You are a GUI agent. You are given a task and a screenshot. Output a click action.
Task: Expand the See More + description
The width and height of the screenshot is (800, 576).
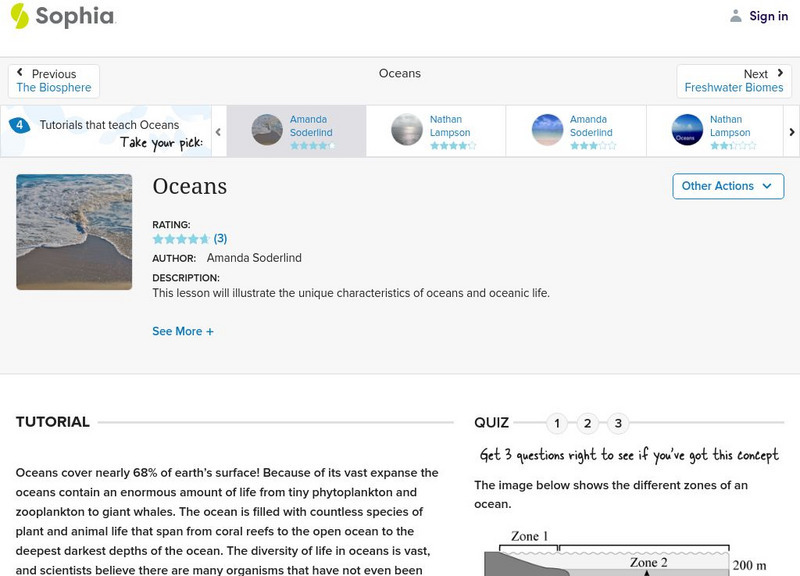point(183,331)
